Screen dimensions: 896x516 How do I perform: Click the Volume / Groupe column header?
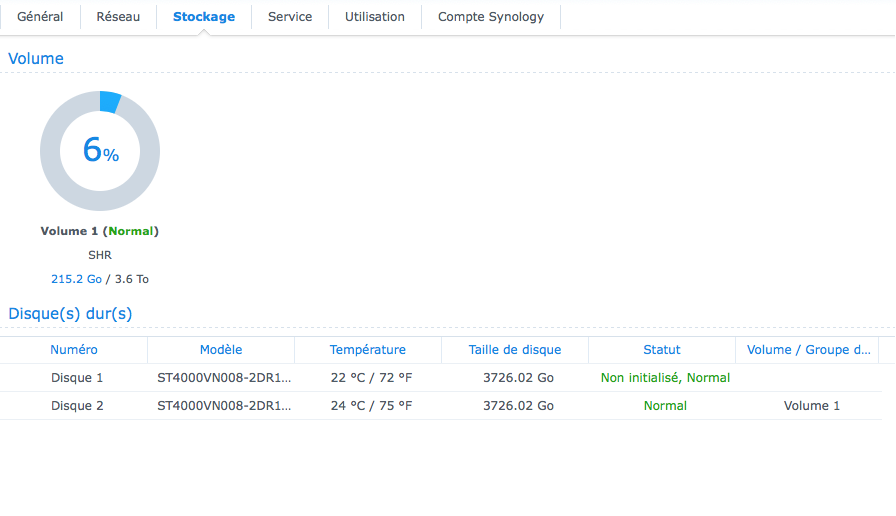pyautogui.click(x=806, y=350)
